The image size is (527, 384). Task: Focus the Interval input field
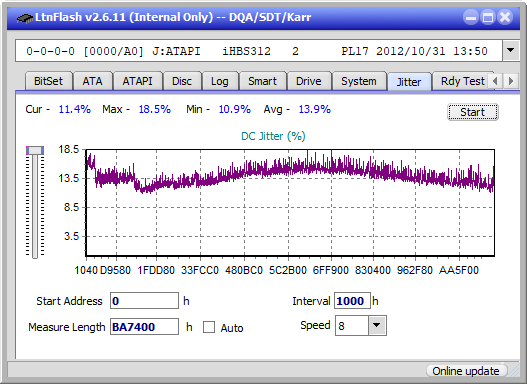coord(352,301)
